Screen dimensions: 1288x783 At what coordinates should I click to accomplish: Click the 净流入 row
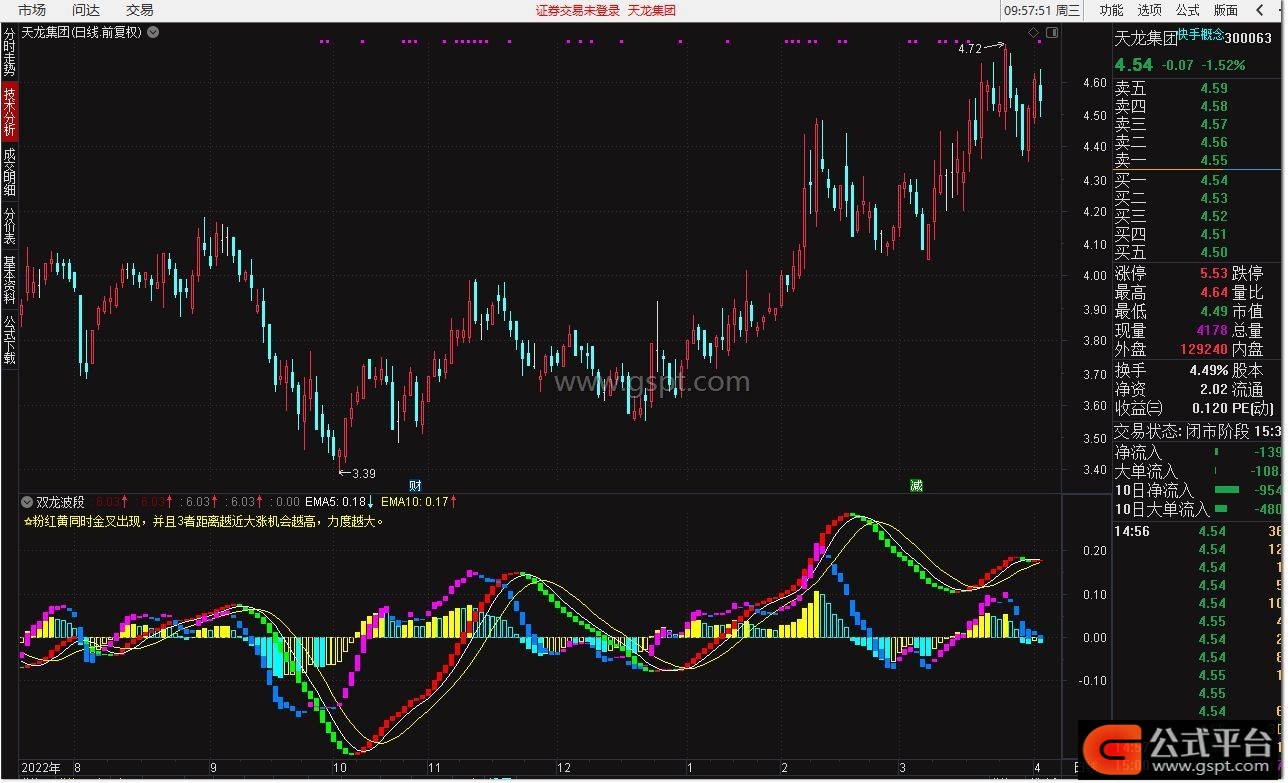[x=1198, y=452]
